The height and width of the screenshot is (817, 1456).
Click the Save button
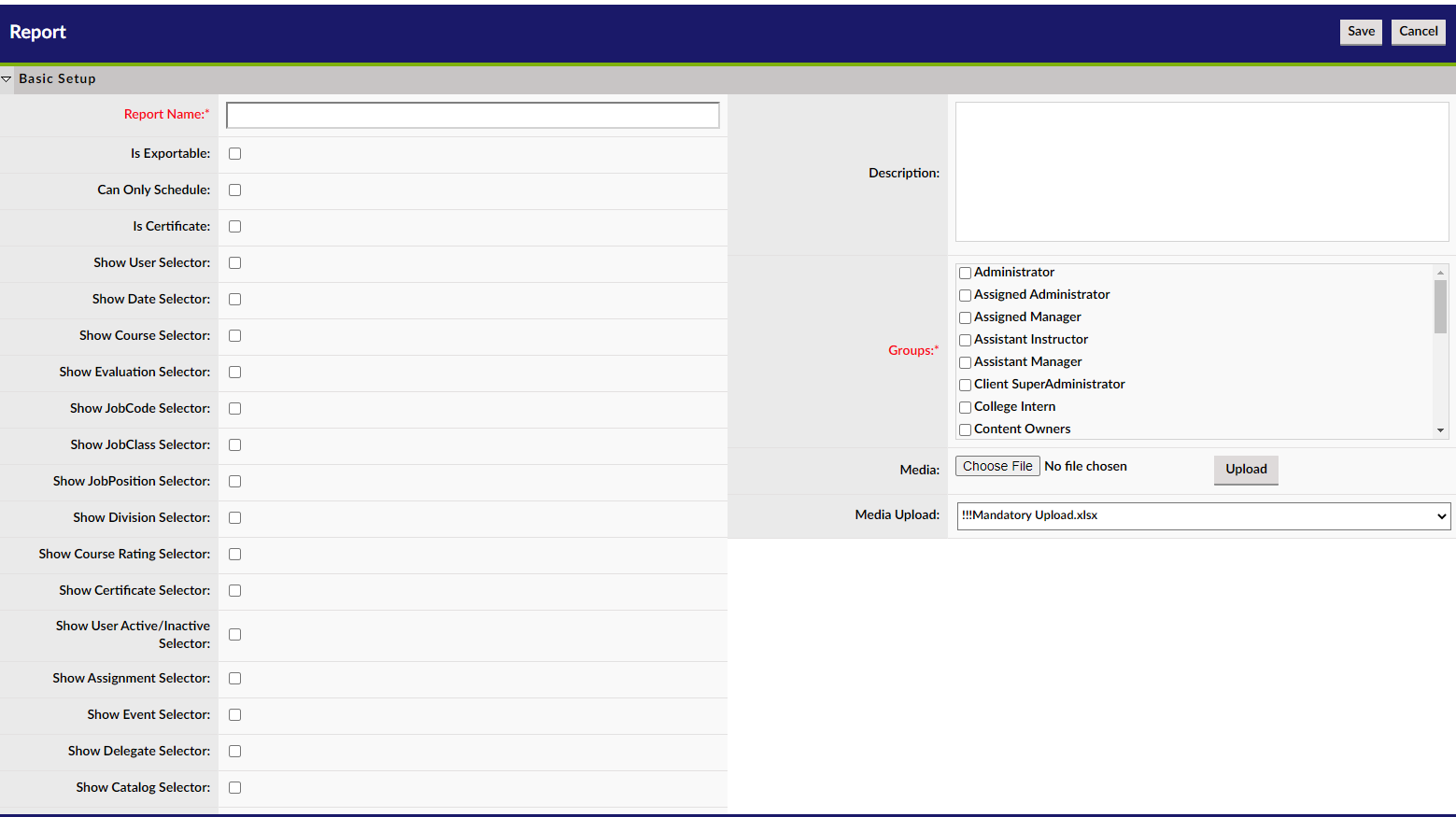click(x=1361, y=32)
